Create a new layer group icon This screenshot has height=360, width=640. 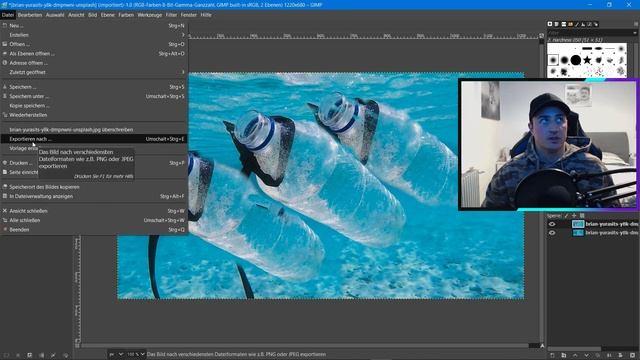[564, 356]
